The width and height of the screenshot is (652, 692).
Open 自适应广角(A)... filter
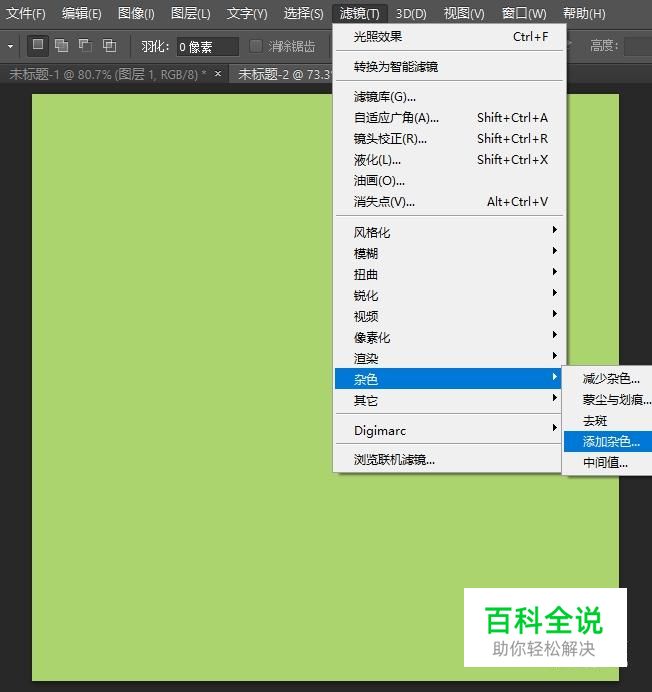pyautogui.click(x=448, y=118)
